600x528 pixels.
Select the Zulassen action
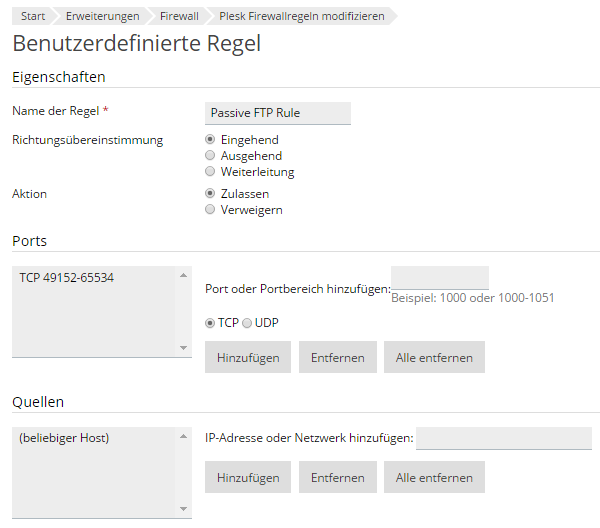click(x=210, y=193)
